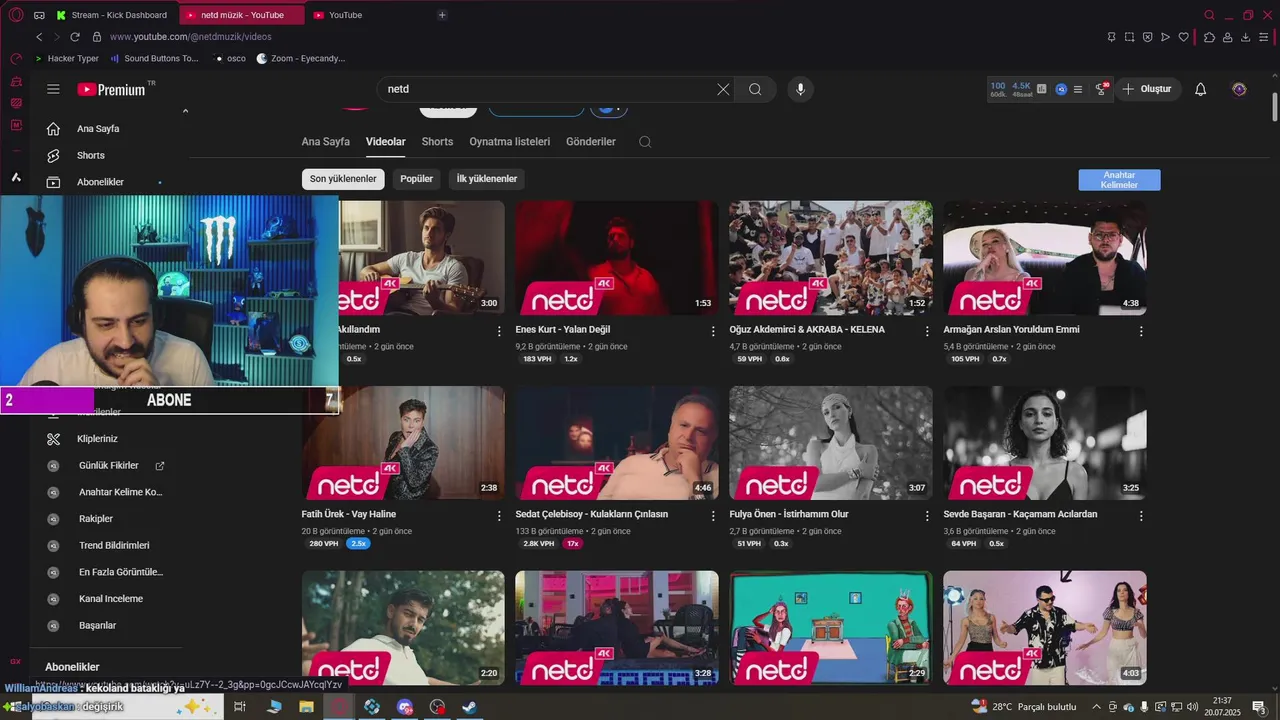Screen dimensions: 1280x720
Task: Open Klipleriniz in the sidebar
Action: click(97, 439)
